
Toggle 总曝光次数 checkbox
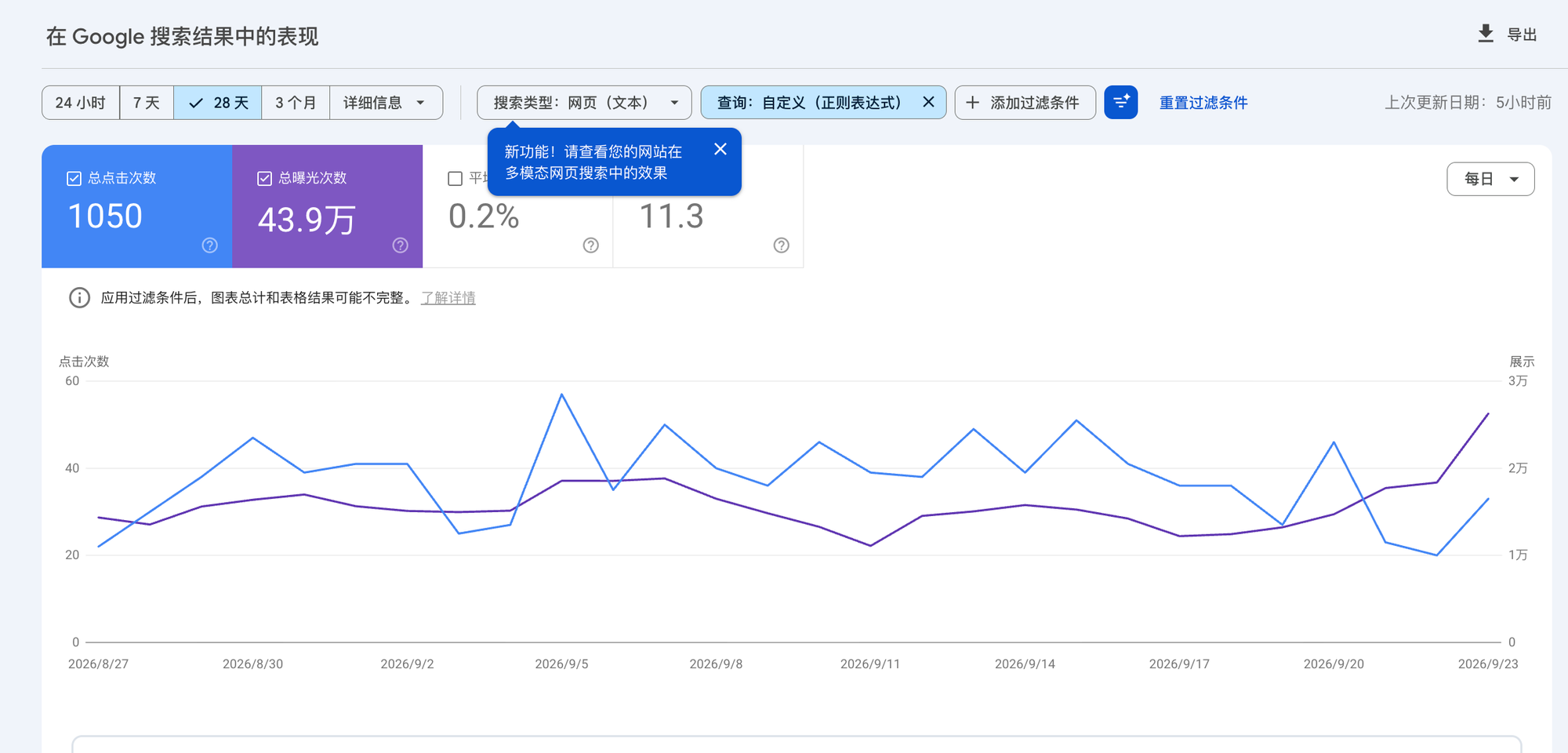pos(264,179)
